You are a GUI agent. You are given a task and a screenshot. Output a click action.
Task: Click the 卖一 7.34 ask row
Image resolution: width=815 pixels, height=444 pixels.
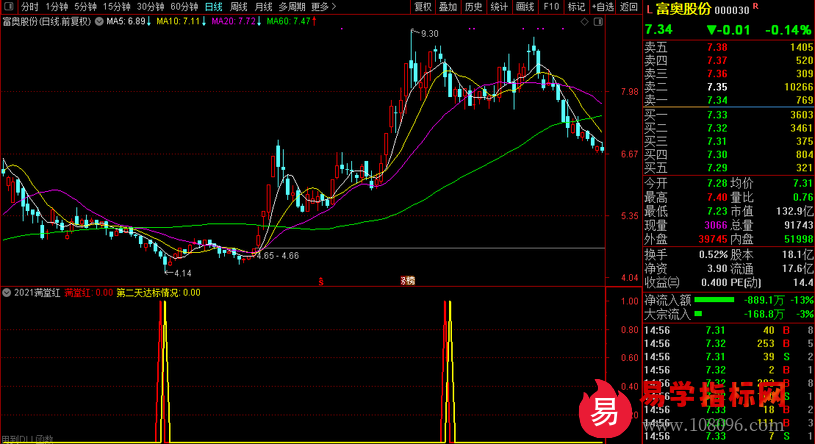(x=729, y=100)
